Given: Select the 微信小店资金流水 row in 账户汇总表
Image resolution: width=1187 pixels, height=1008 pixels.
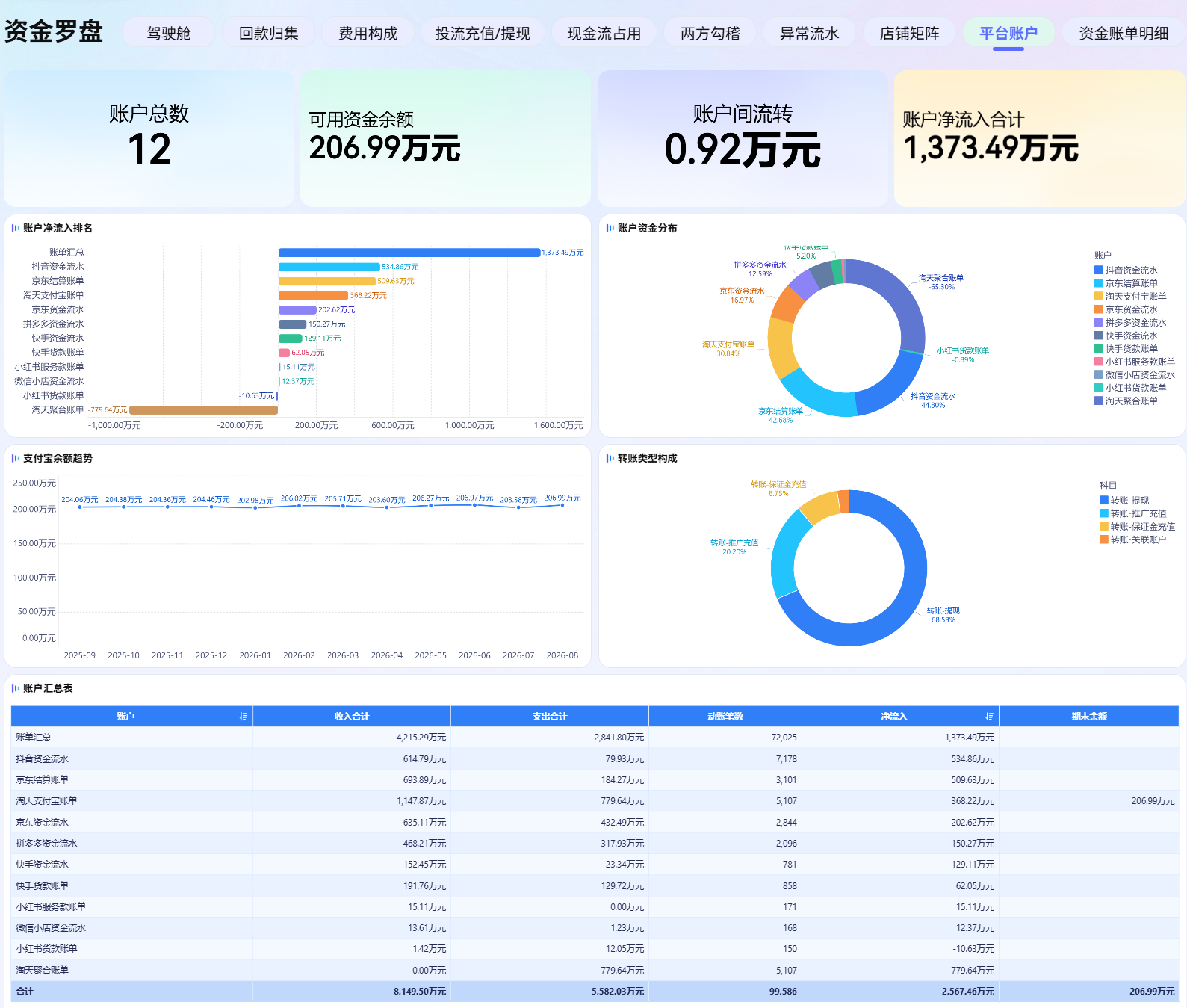Looking at the screenshot, I should coord(595,928).
